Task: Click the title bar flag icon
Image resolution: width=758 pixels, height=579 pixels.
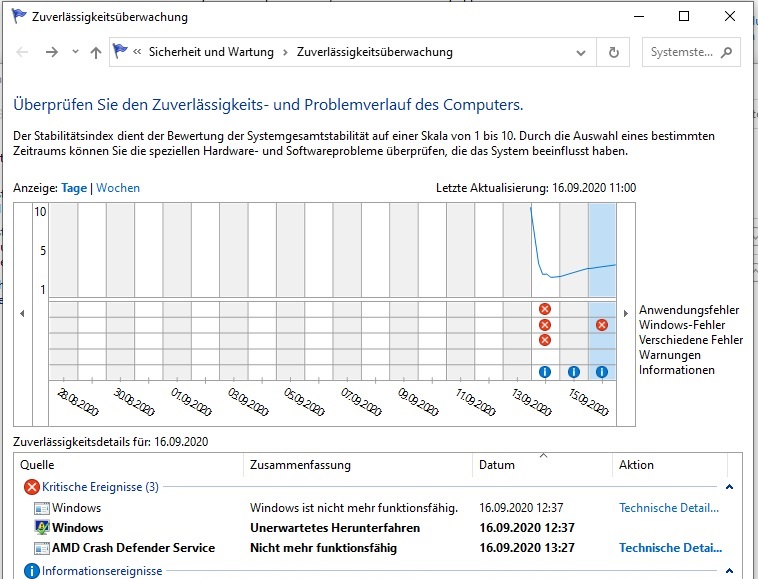Action: tap(18, 16)
